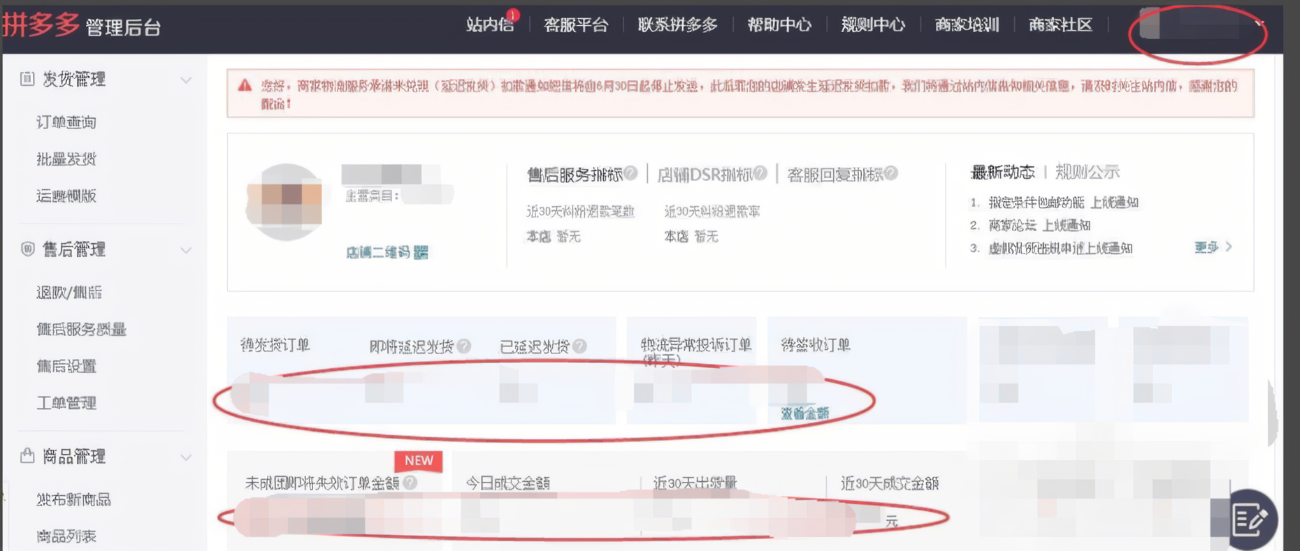Screen dimensions: 1300x551
Task: Go to 商品列表 in the sidebar
Action: [x=67, y=537]
